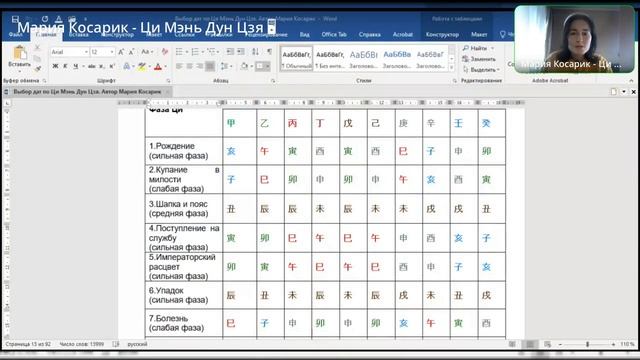Apply the yellow text highlight color
640x360 pixels.
[x=142, y=66]
